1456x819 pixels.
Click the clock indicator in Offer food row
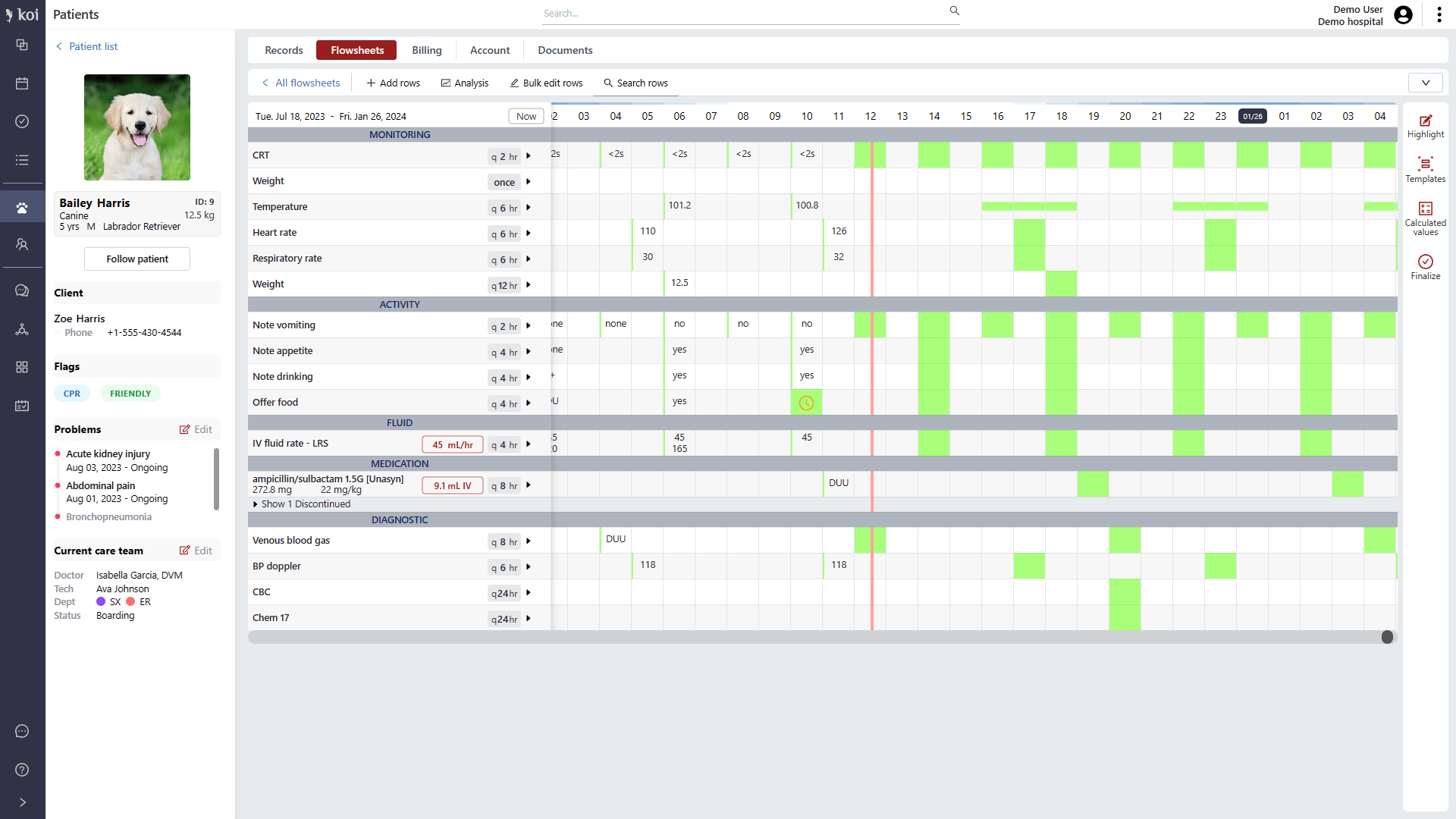pos(806,403)
